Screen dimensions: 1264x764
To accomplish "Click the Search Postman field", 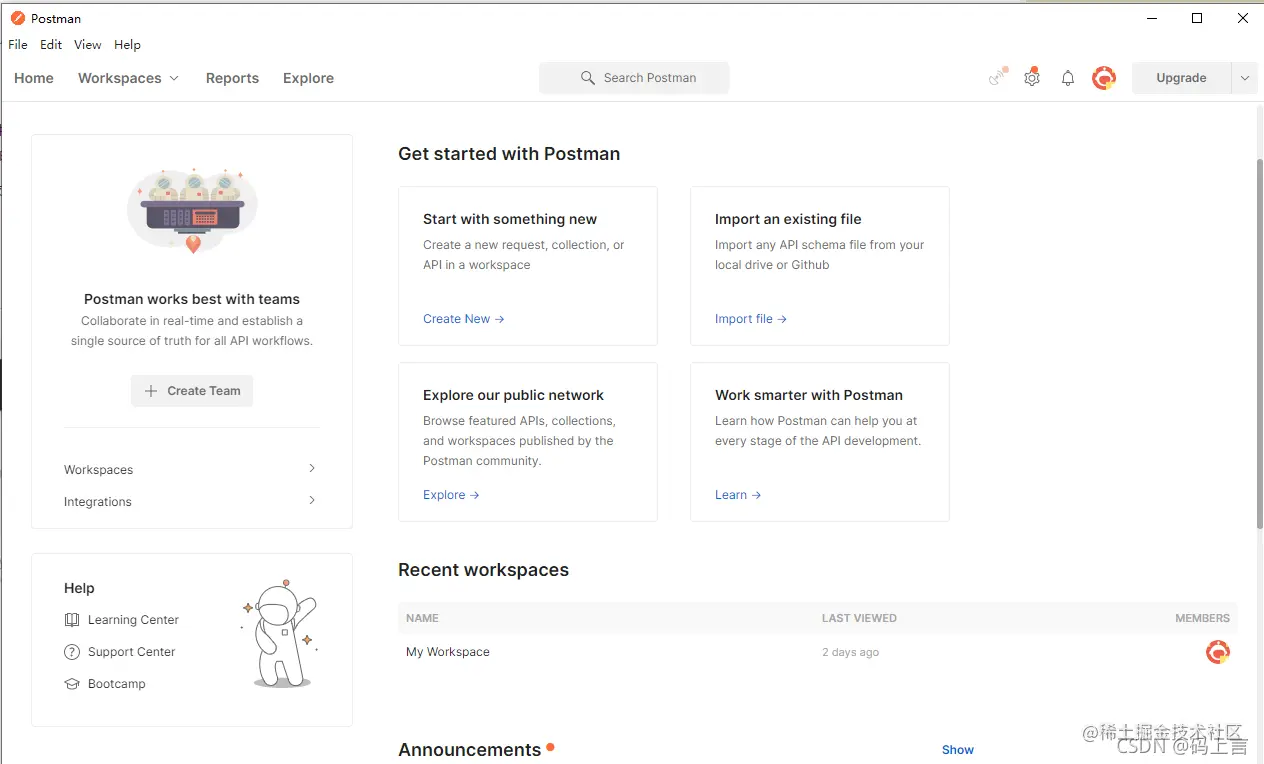I will [634, 78].
